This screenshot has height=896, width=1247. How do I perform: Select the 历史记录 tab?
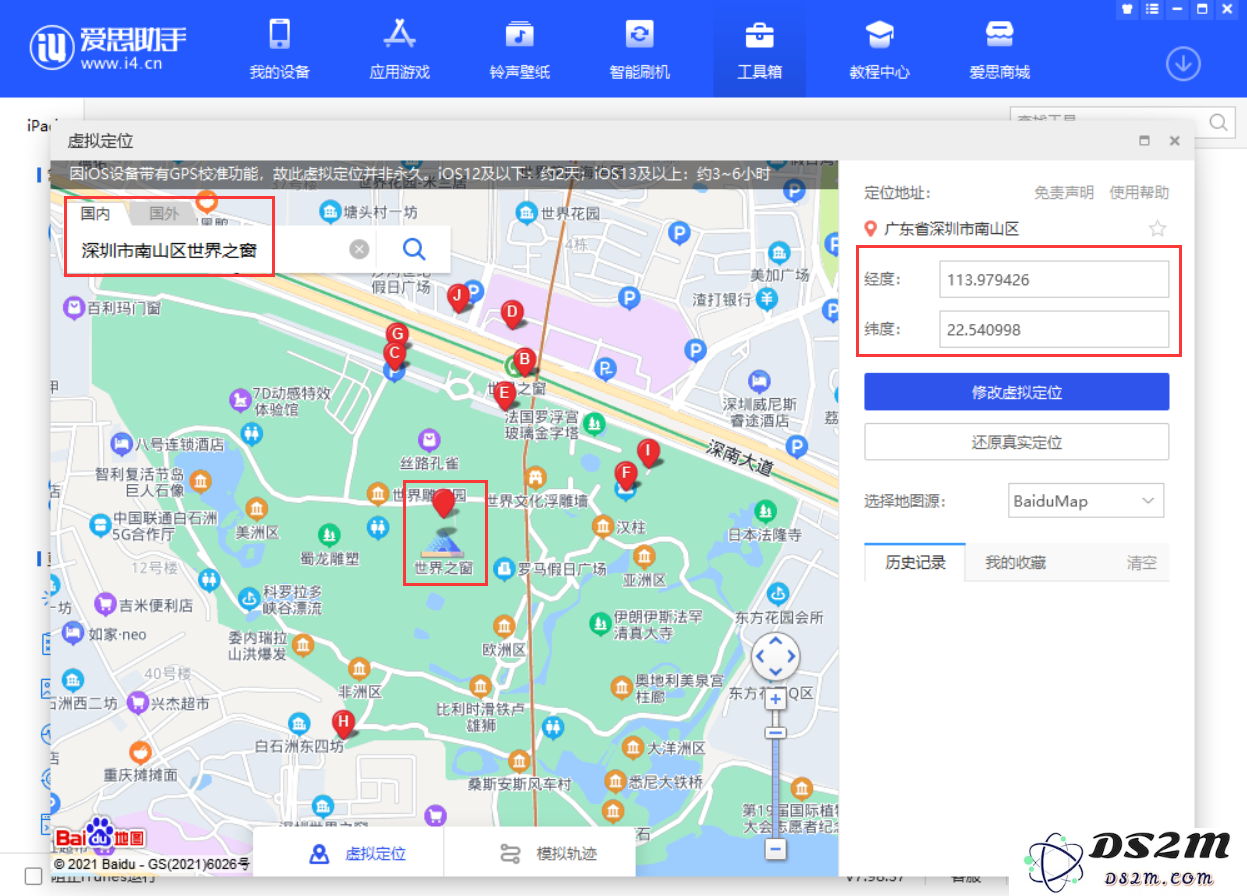pos(915,562)
